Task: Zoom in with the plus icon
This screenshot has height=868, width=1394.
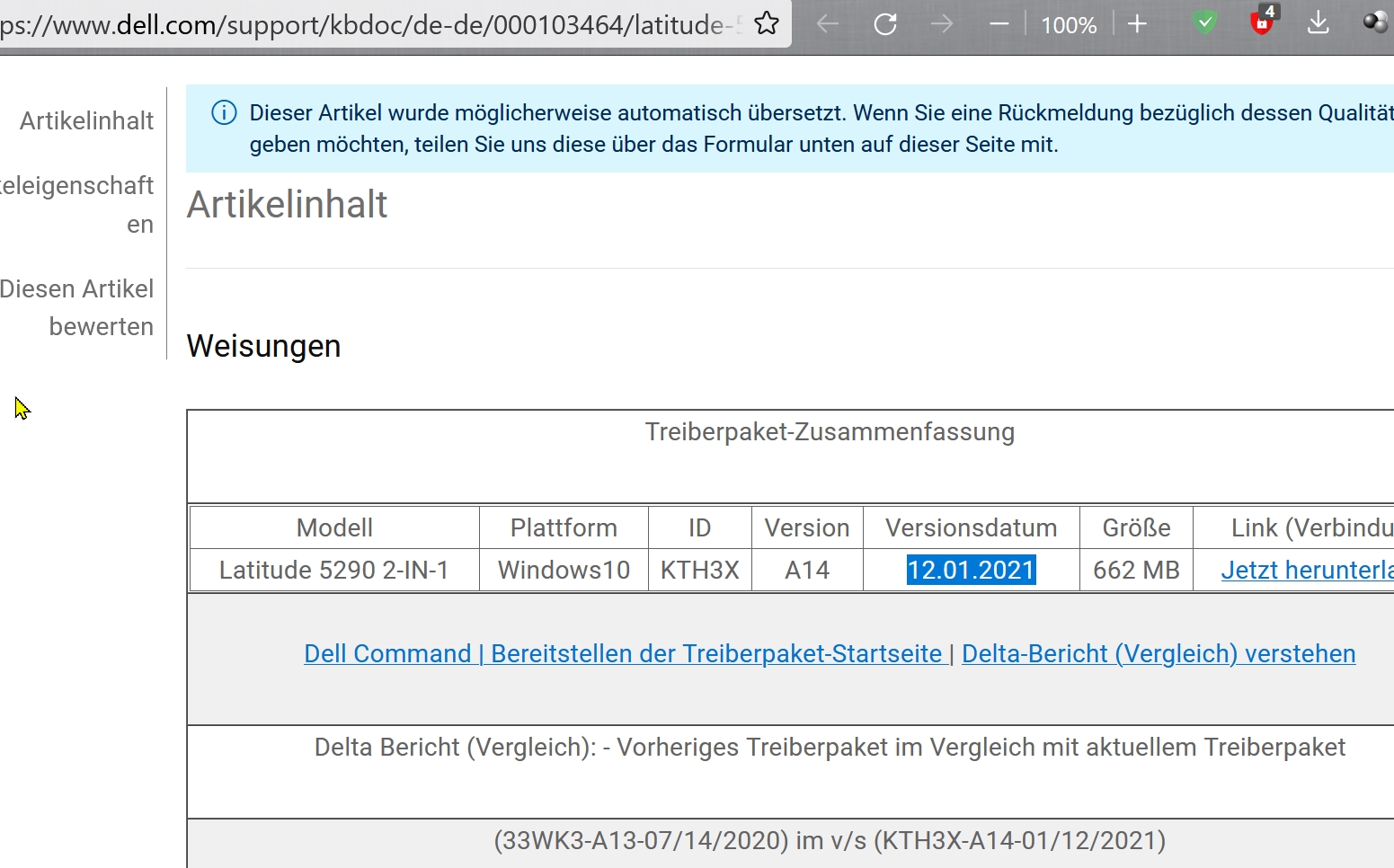Action: click(x=1137, y=24)
